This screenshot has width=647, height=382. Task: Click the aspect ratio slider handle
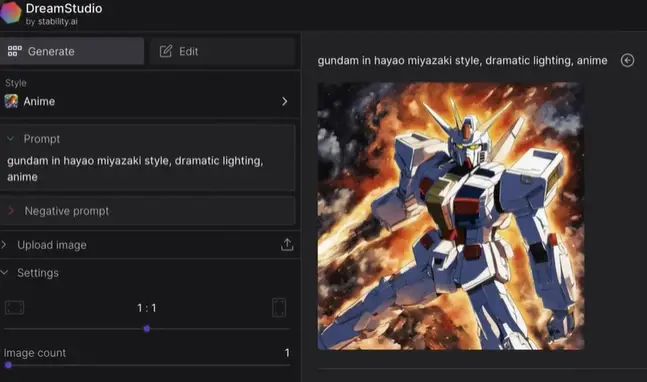pyautogui.click(x=147, y=329)
